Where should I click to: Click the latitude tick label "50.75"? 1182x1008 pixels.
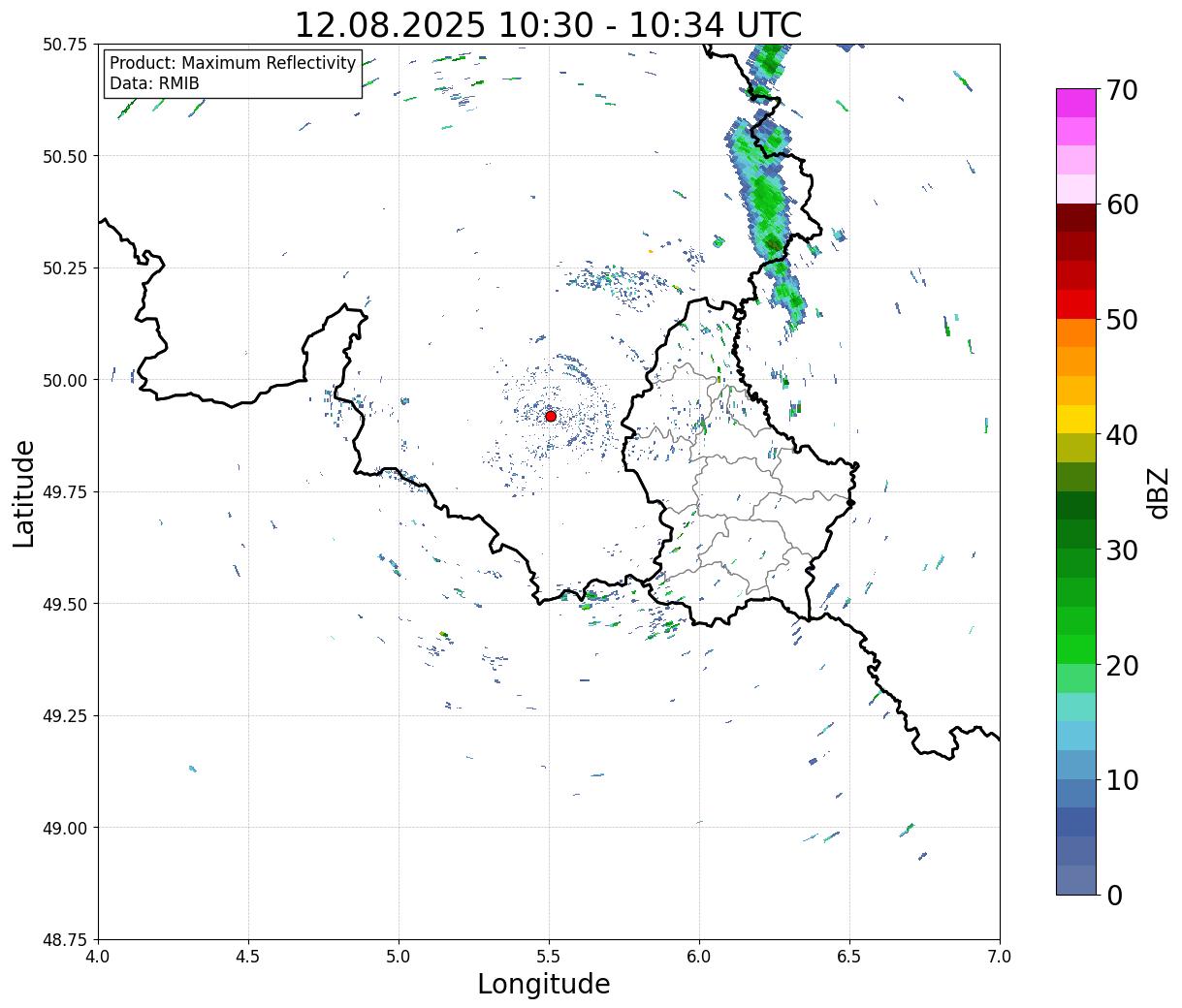tap(65, 45)
